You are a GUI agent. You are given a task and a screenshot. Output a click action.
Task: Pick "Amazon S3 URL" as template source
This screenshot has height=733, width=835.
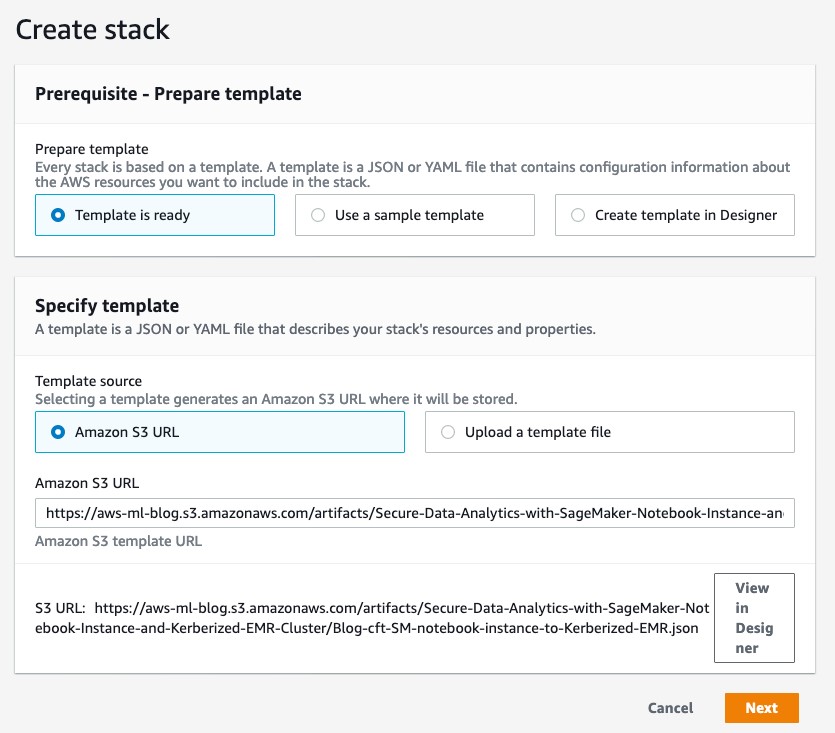click(219, 431)
